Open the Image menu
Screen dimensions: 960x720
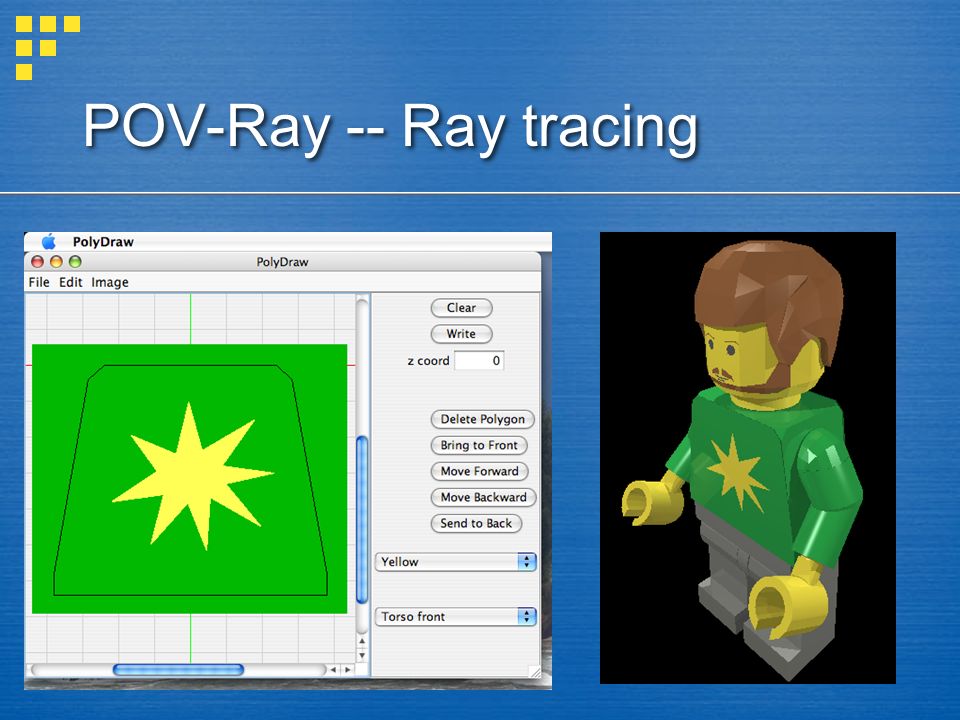tap(110, 282)
